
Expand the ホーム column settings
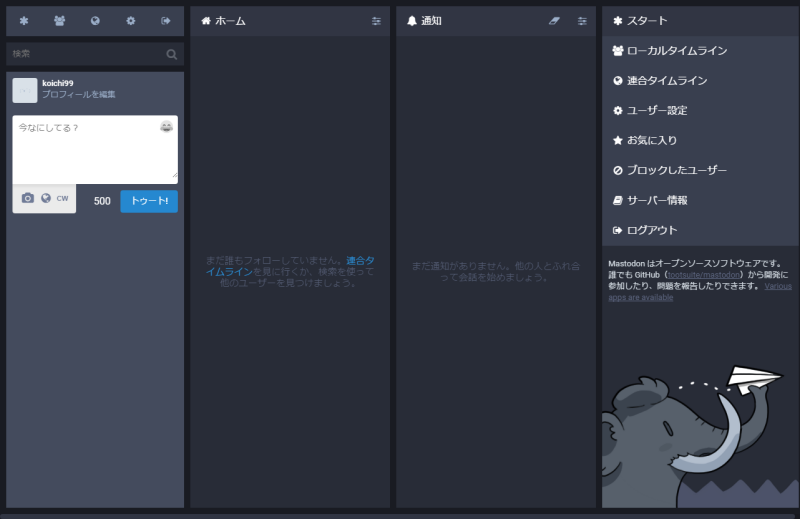tap(376, 21)
